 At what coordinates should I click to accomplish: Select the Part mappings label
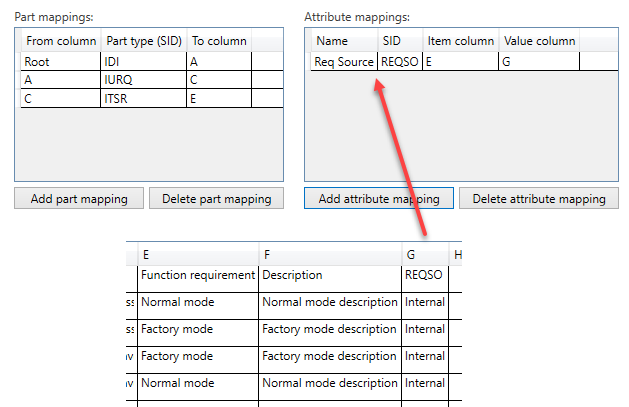point(54,17)
